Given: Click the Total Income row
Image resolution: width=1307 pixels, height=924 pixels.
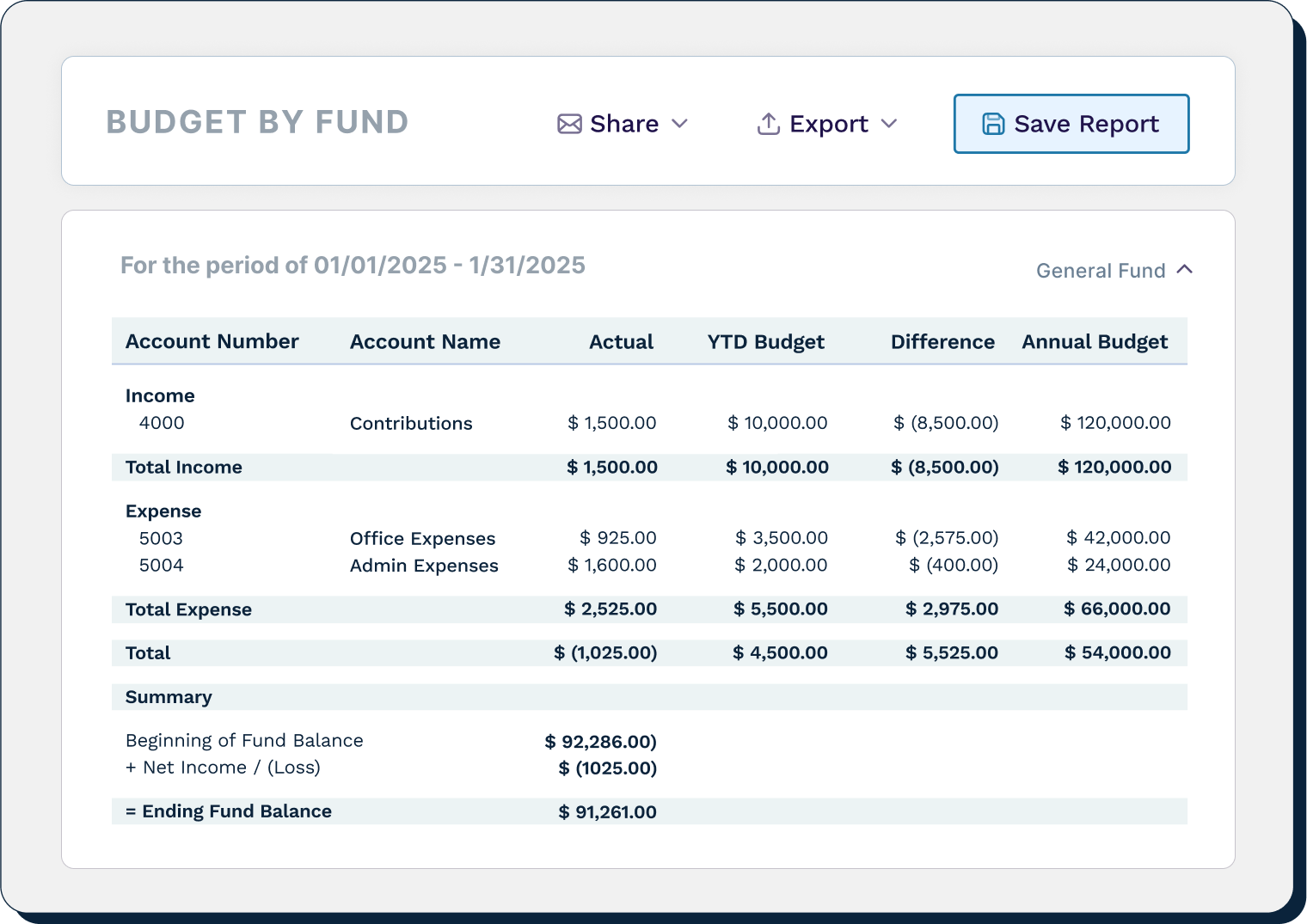Looking at the screenshot, I should point(602,467).
